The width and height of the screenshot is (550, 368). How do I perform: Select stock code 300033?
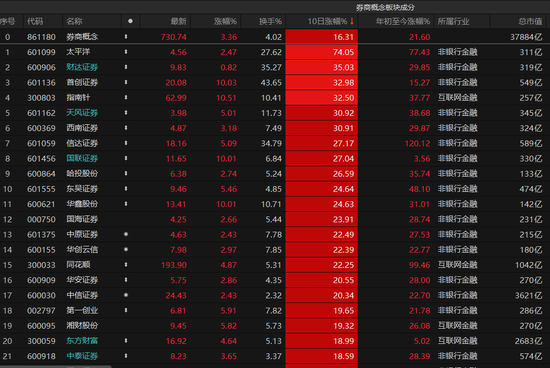pos(41,265)
